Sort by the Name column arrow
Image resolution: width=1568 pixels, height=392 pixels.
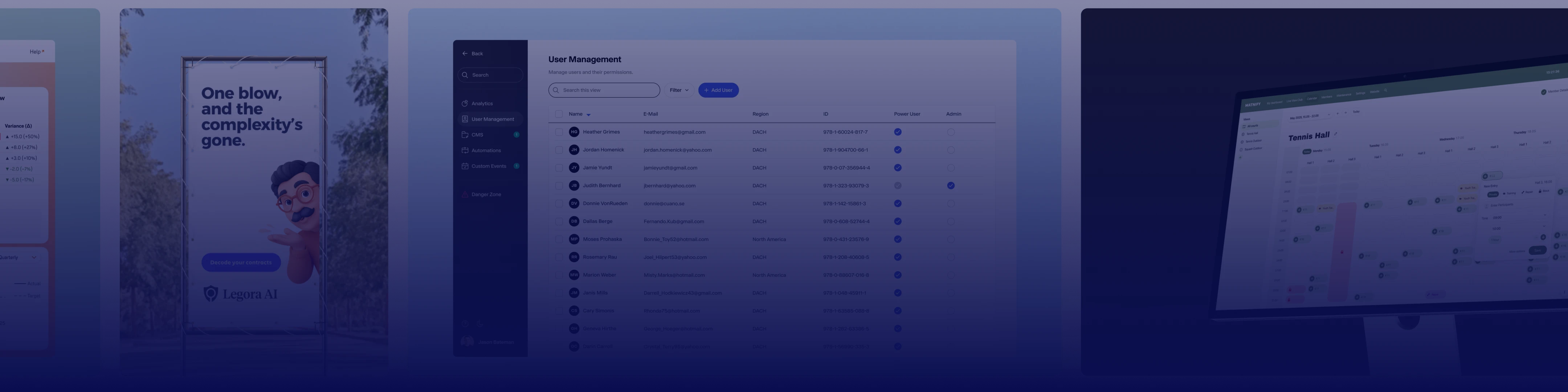pyautogui.click(x=588, y=114)
